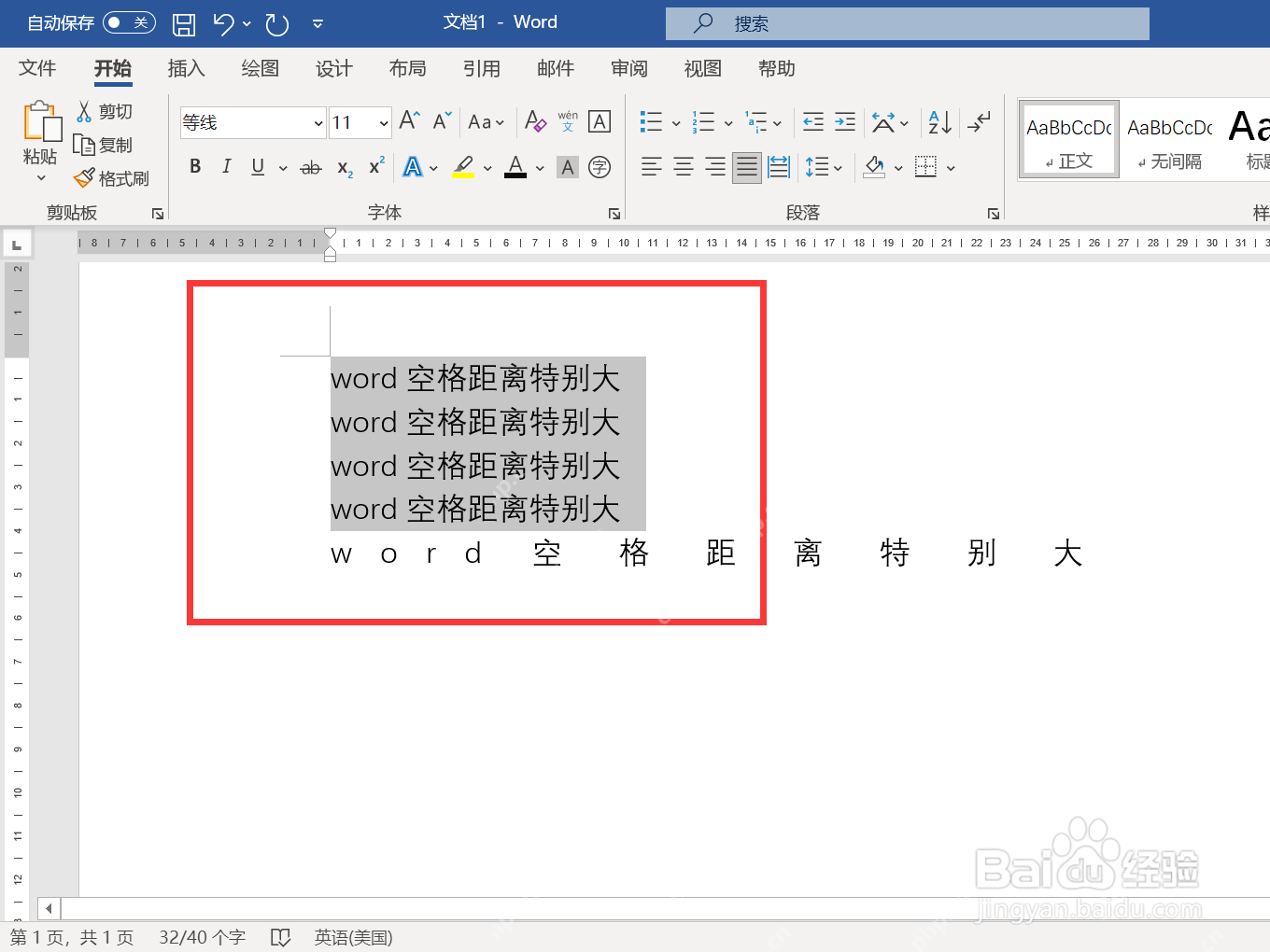Select the 无间隔 (No Spacing) style
Screen dimensions: 1270x952
1169,140
